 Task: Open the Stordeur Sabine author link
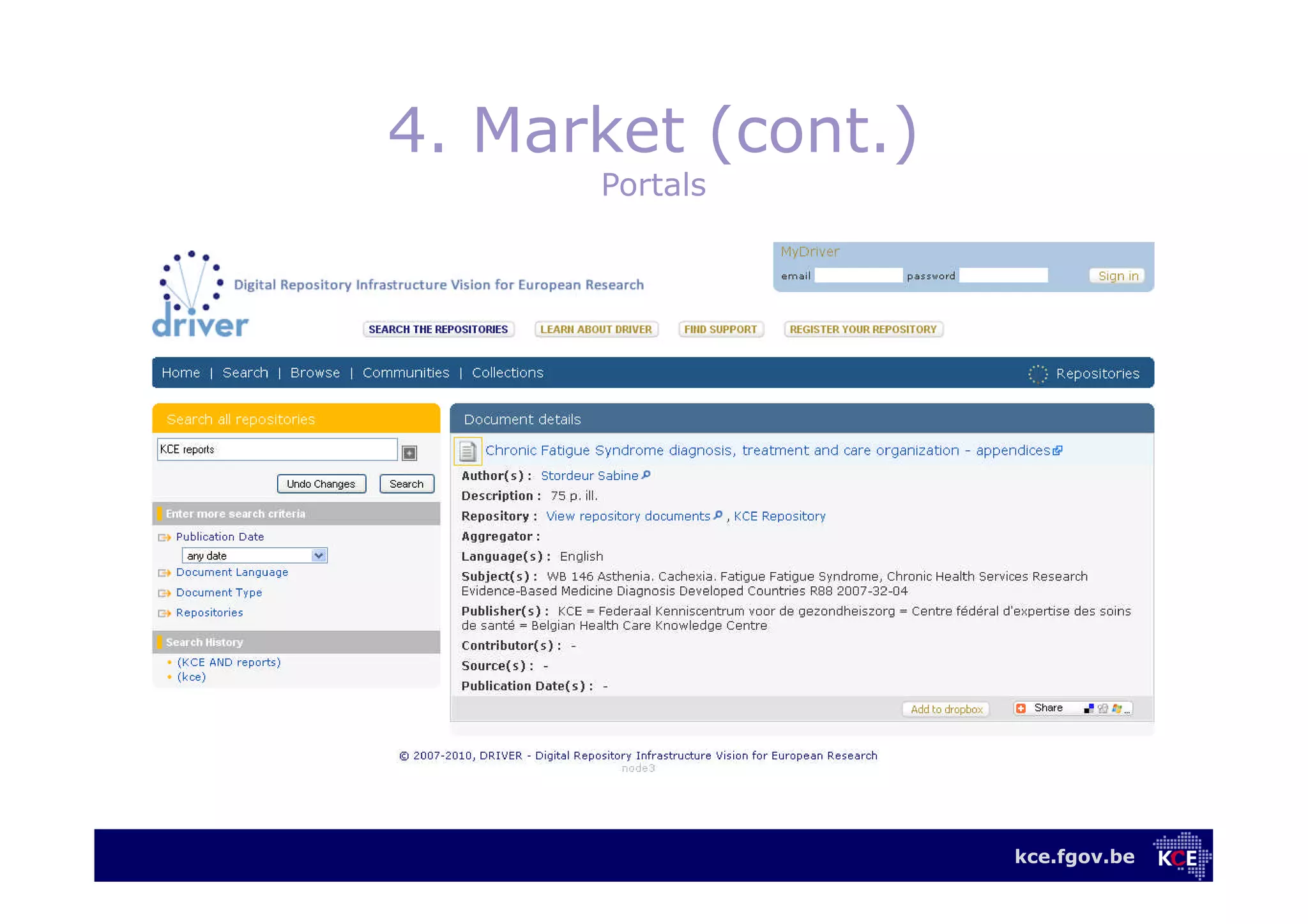click(589, 475)
